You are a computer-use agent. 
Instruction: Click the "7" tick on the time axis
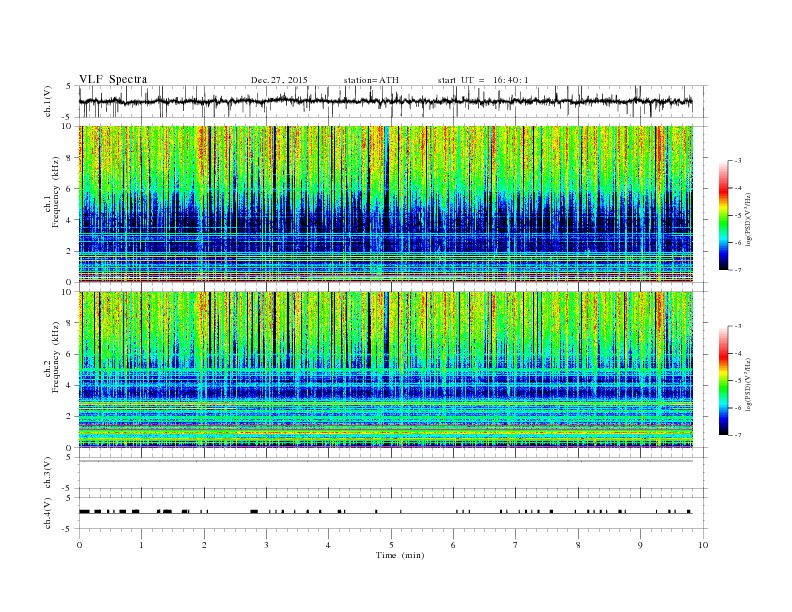pos(516,545)
